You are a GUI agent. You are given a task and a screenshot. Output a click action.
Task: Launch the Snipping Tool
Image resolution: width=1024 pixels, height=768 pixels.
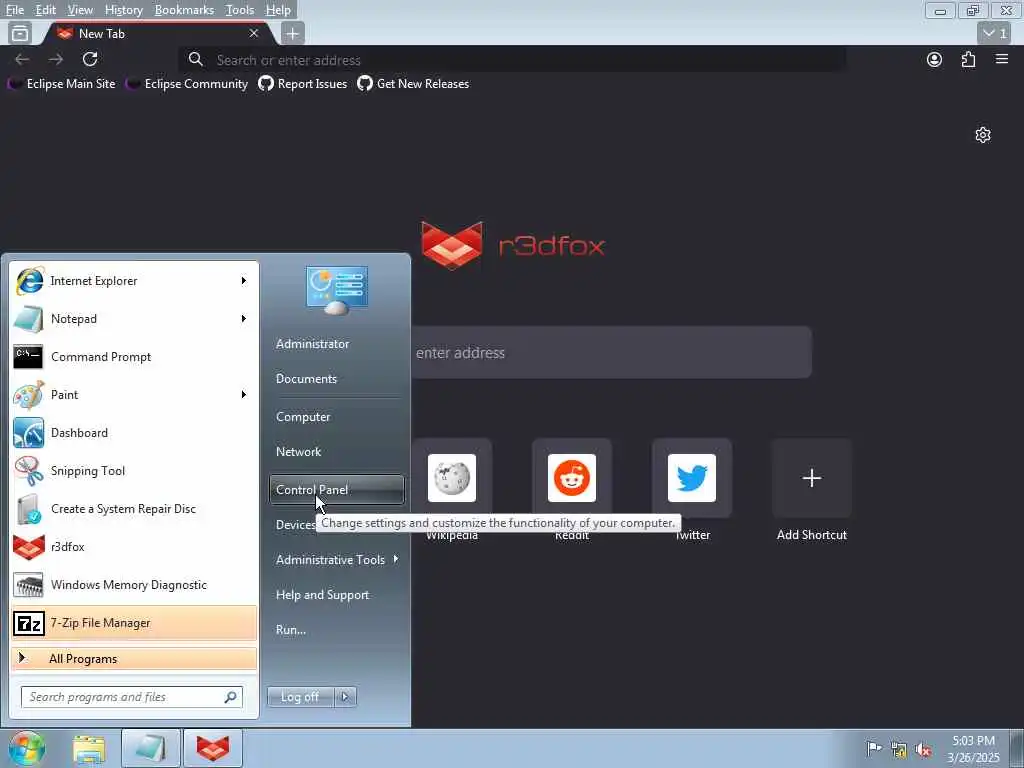[x=134, y=471]
